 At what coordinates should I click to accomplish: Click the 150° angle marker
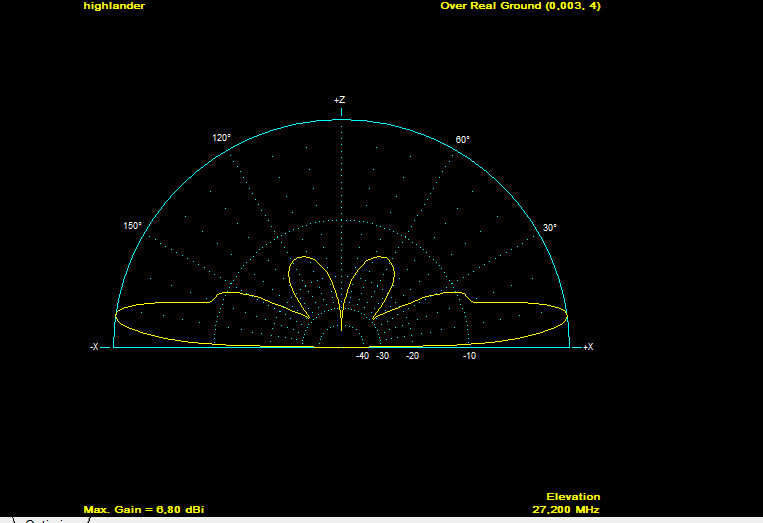pos(132,226)
